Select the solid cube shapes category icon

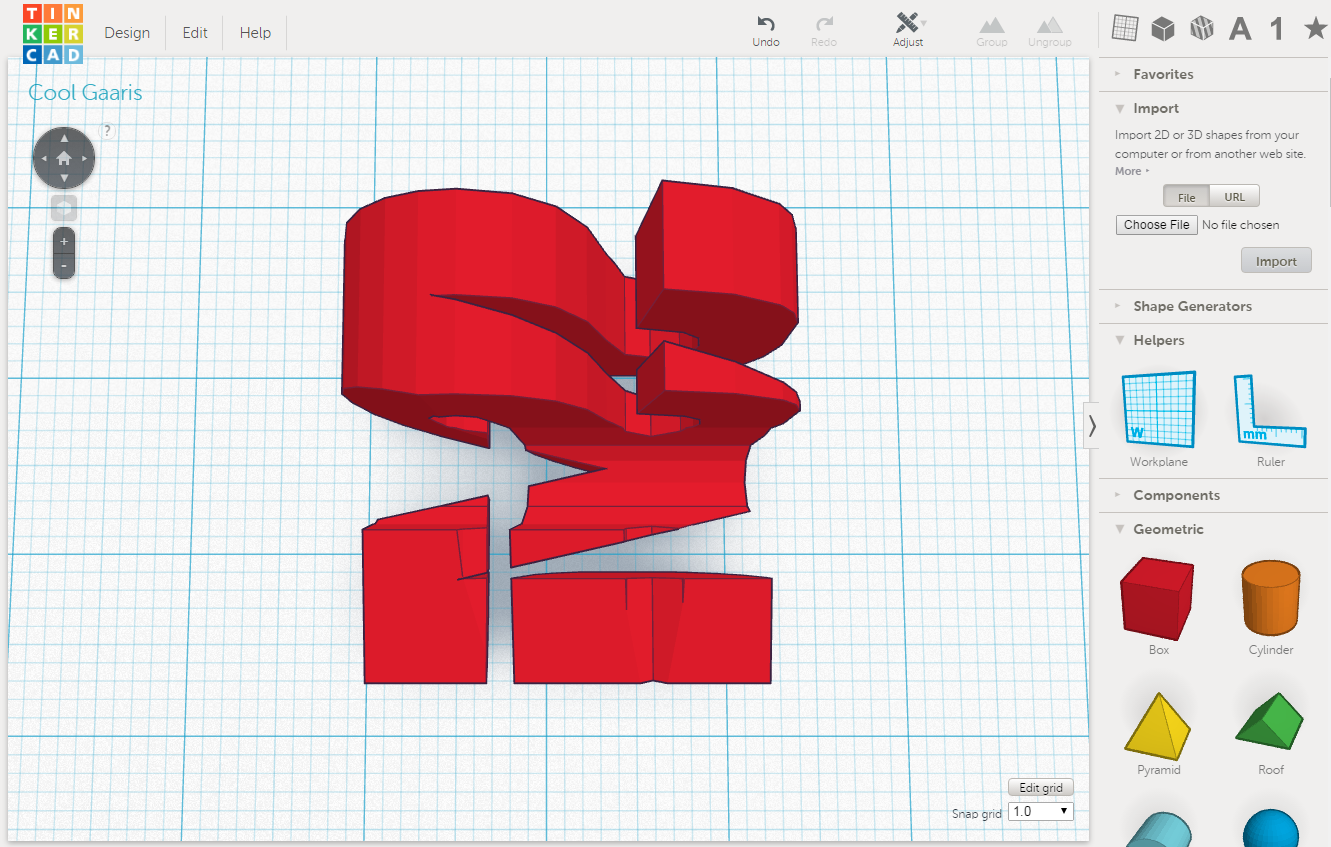(x=1163, y=28)
